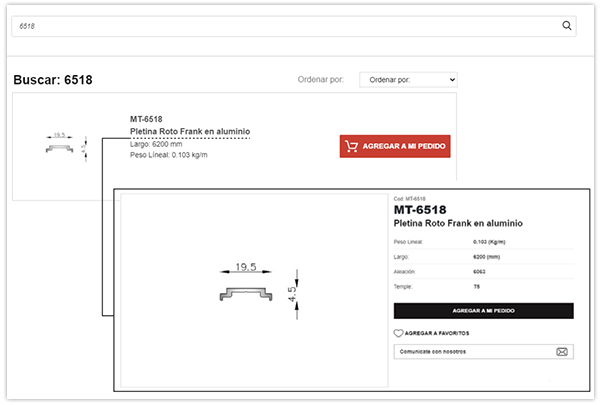Select the 'Temple' T5 specification row
This screenshot has width=600, height=405.
point(483,286)
